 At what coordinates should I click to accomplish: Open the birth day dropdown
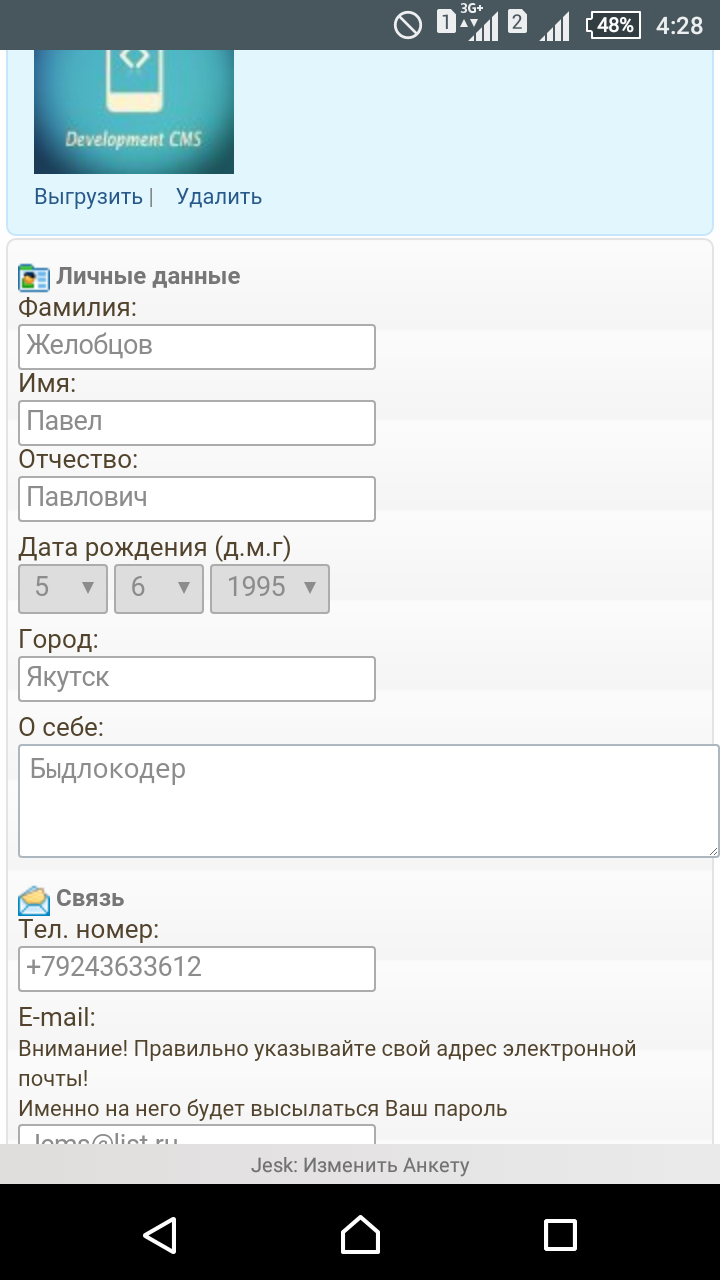(63, 588)
